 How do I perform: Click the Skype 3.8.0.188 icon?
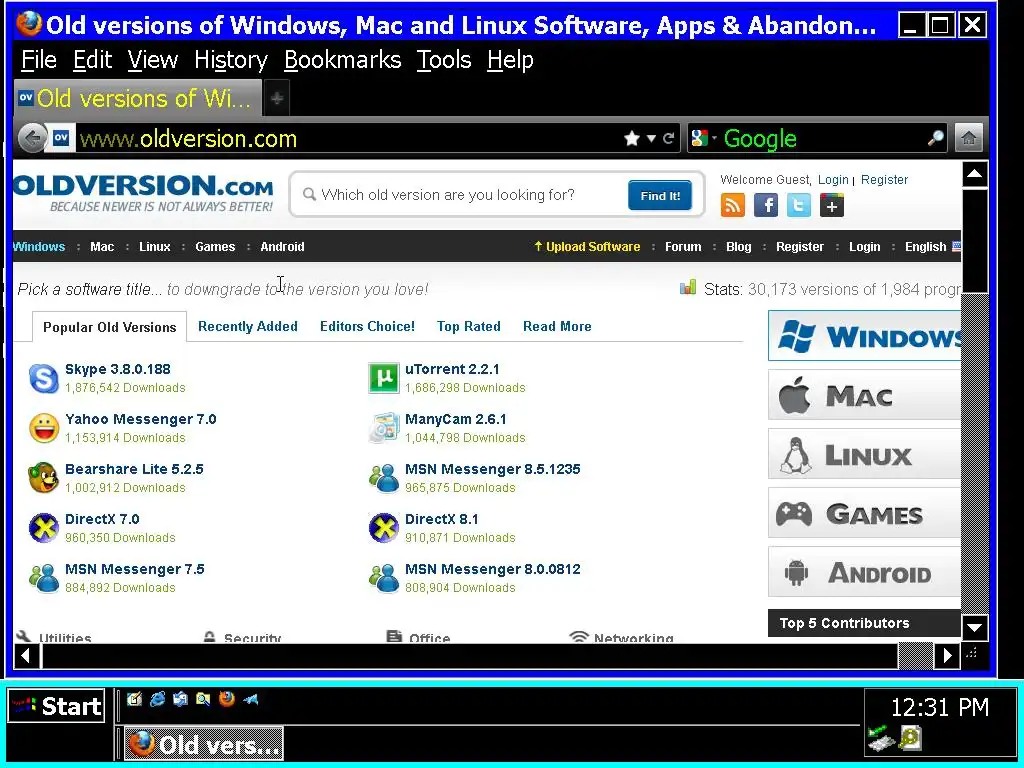44,378
